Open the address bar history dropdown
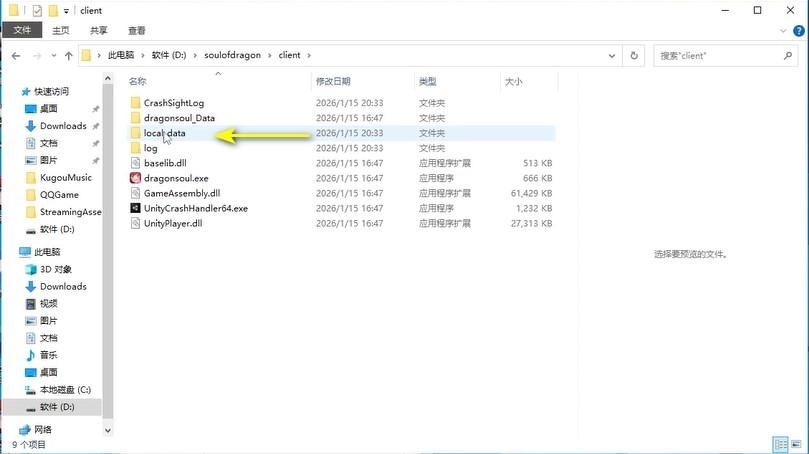This screenshot has width=809, height=454. [x=612, y=56]
